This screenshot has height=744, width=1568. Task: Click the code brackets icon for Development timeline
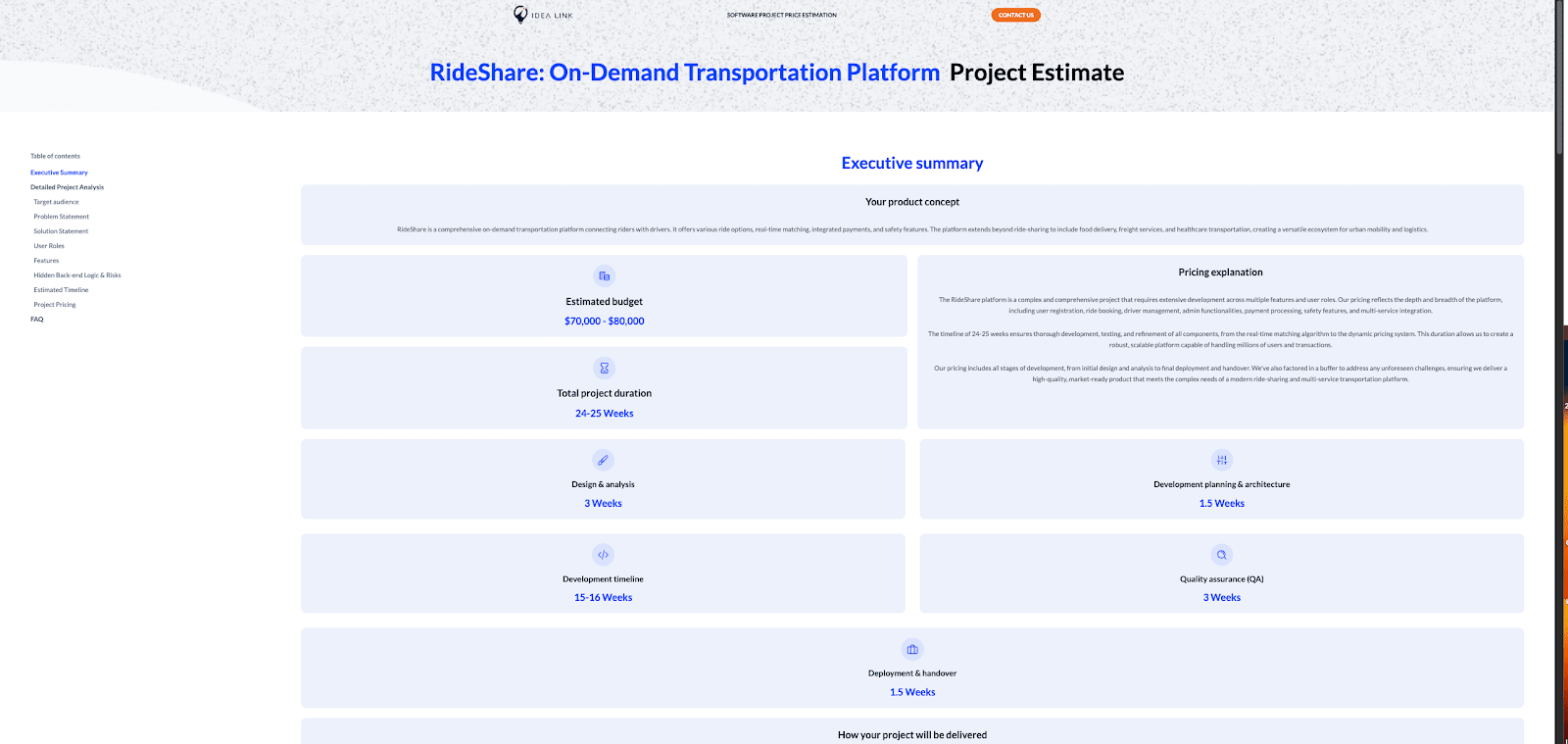(x=604, y=555)
